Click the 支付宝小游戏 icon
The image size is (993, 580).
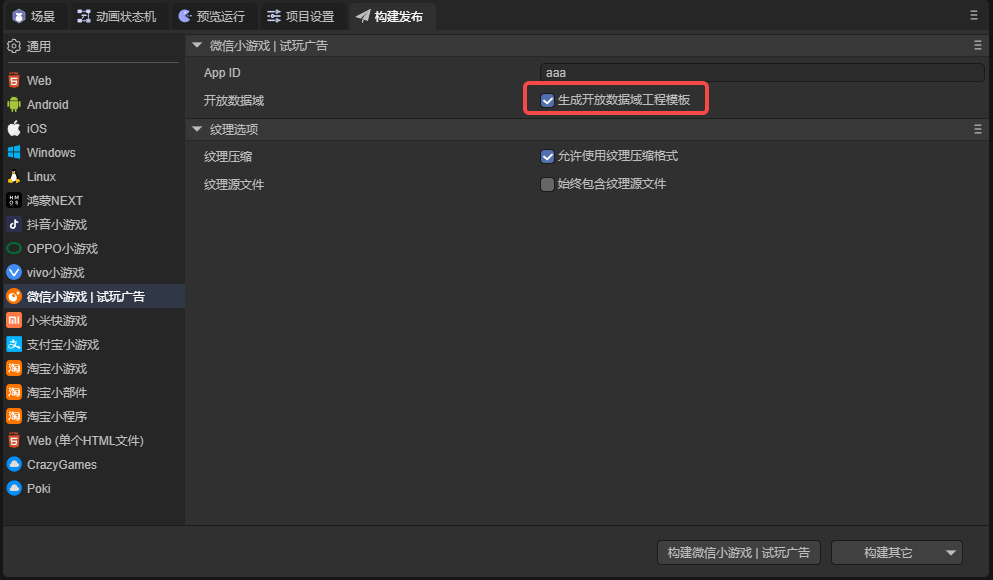[14, 345]
